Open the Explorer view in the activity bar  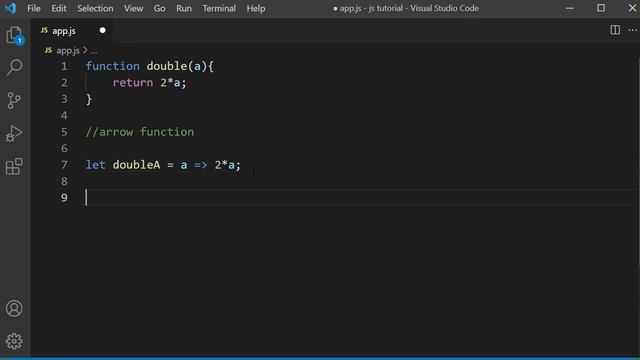click(x=14, y=35)
